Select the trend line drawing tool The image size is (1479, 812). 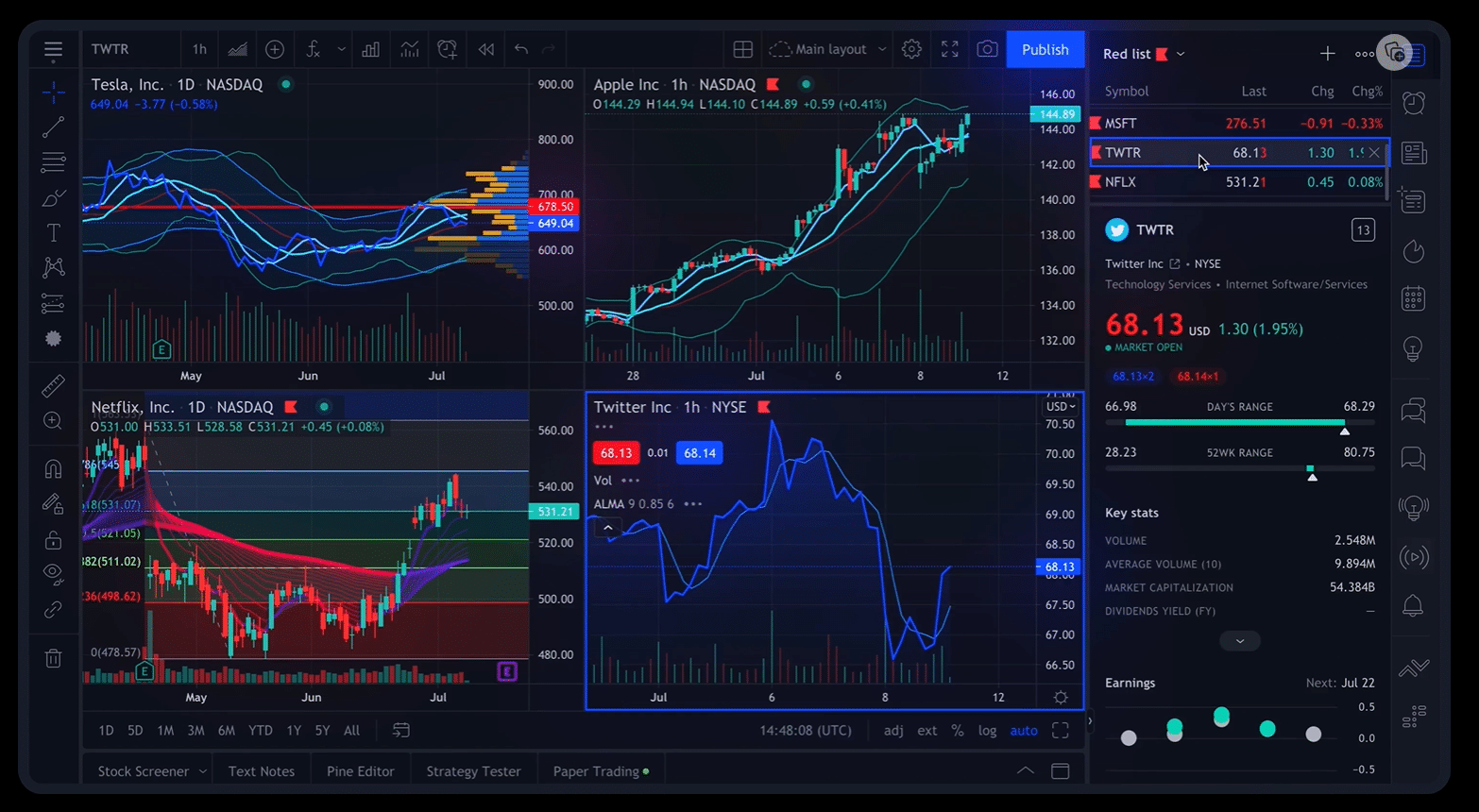pos(53,127)
